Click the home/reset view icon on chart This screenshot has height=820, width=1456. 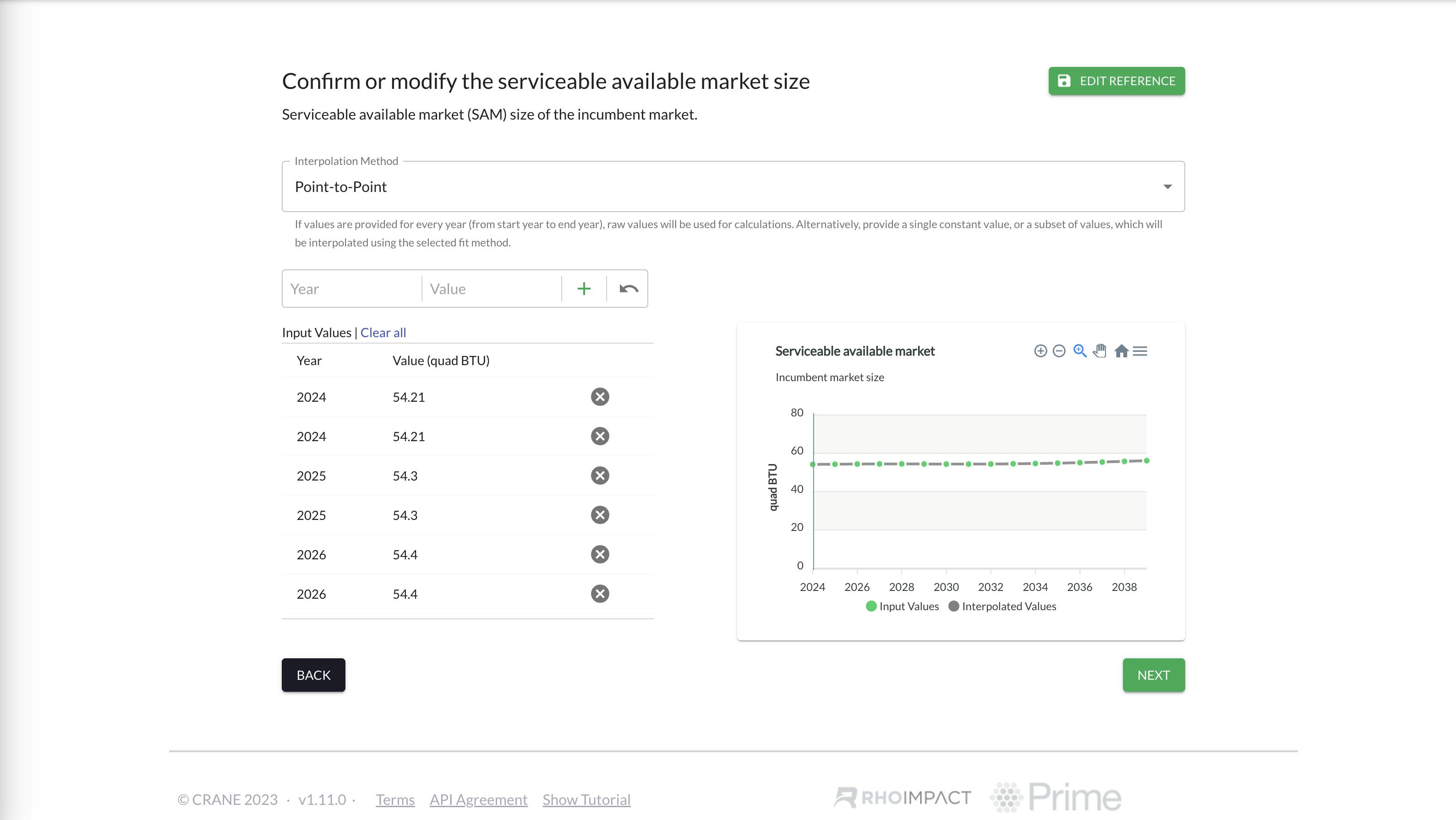click(x=1121, y=351)
